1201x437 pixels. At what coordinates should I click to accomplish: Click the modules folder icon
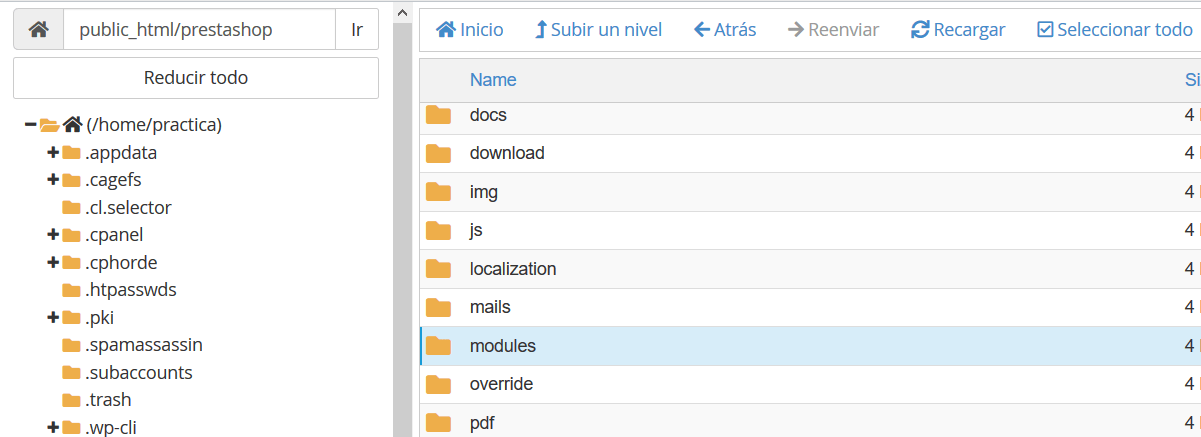(438, 346)
